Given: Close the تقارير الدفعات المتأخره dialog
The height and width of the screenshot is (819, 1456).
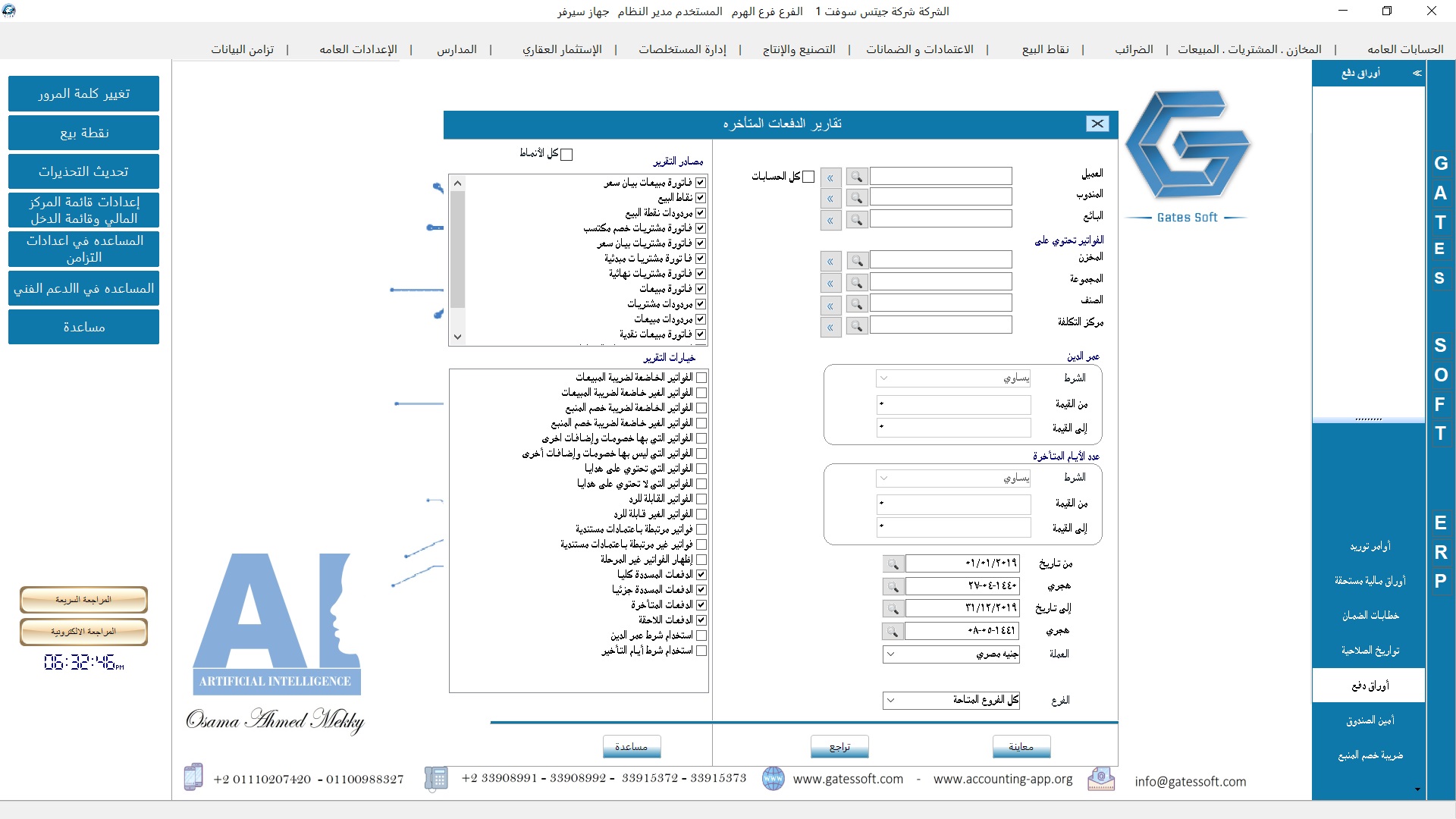Looking at the screenshot, I should click(x=1097, y=124).
